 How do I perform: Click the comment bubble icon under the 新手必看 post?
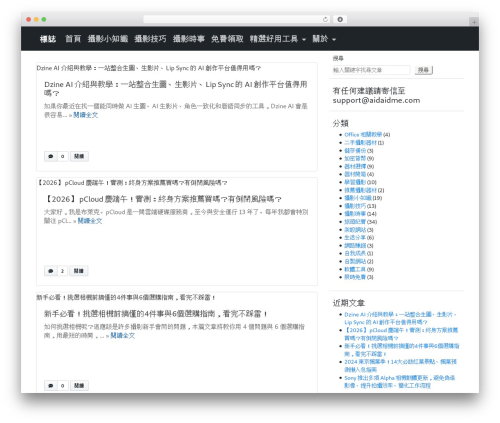[51, 386]
